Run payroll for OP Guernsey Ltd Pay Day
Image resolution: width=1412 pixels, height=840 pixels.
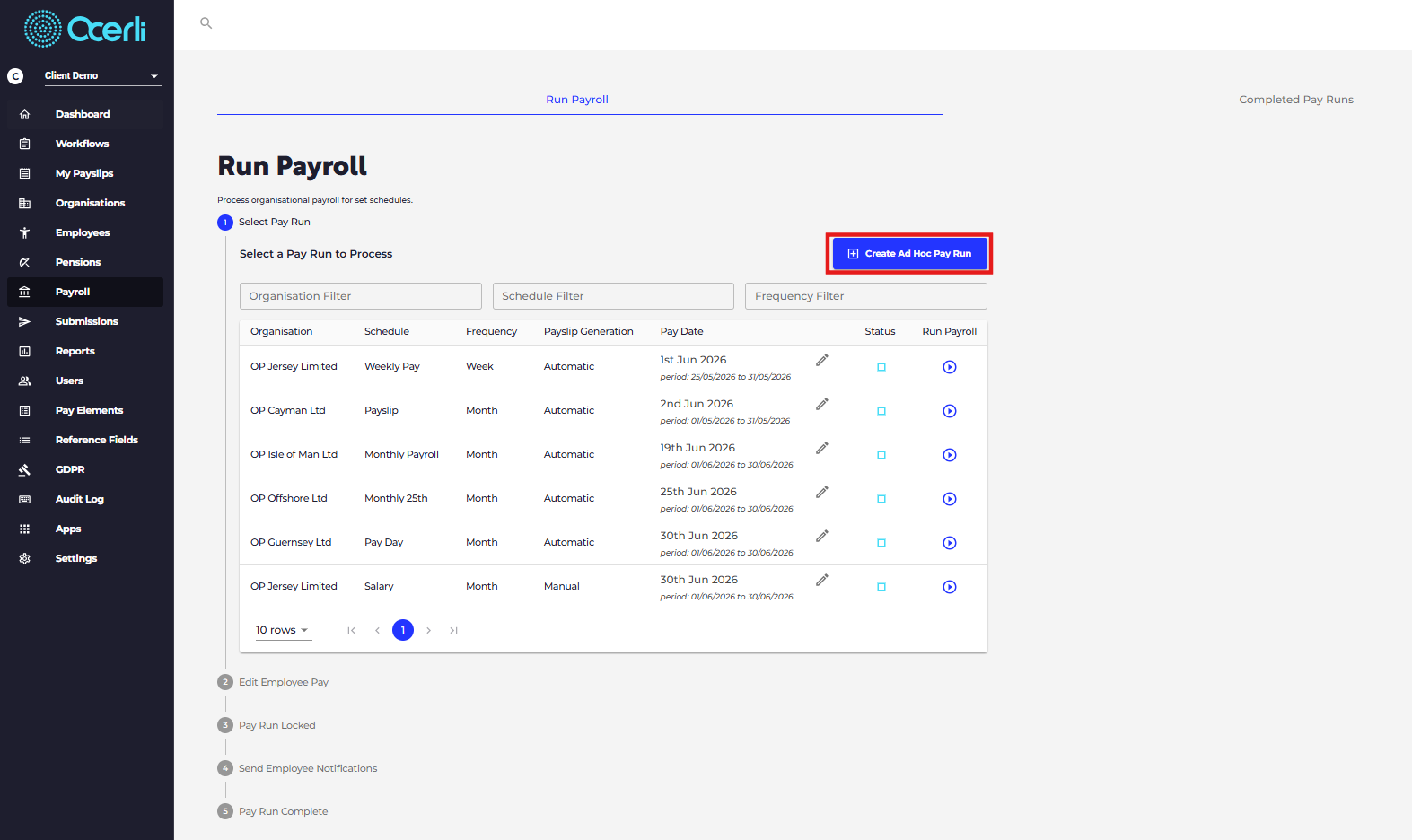coord(950,543)
